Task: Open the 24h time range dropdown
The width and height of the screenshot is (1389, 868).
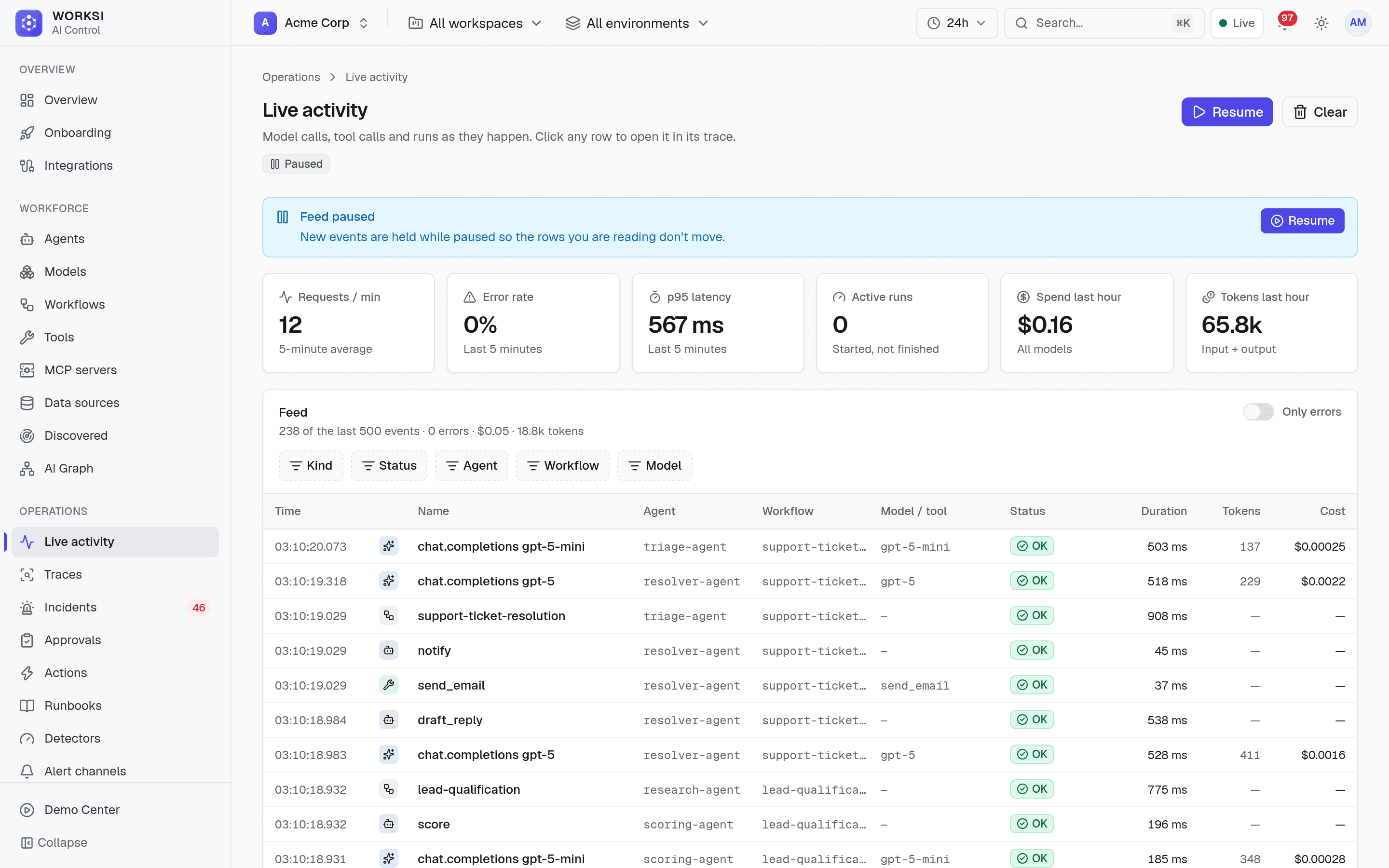Action: pyautogui.click(x=957, y=23)
